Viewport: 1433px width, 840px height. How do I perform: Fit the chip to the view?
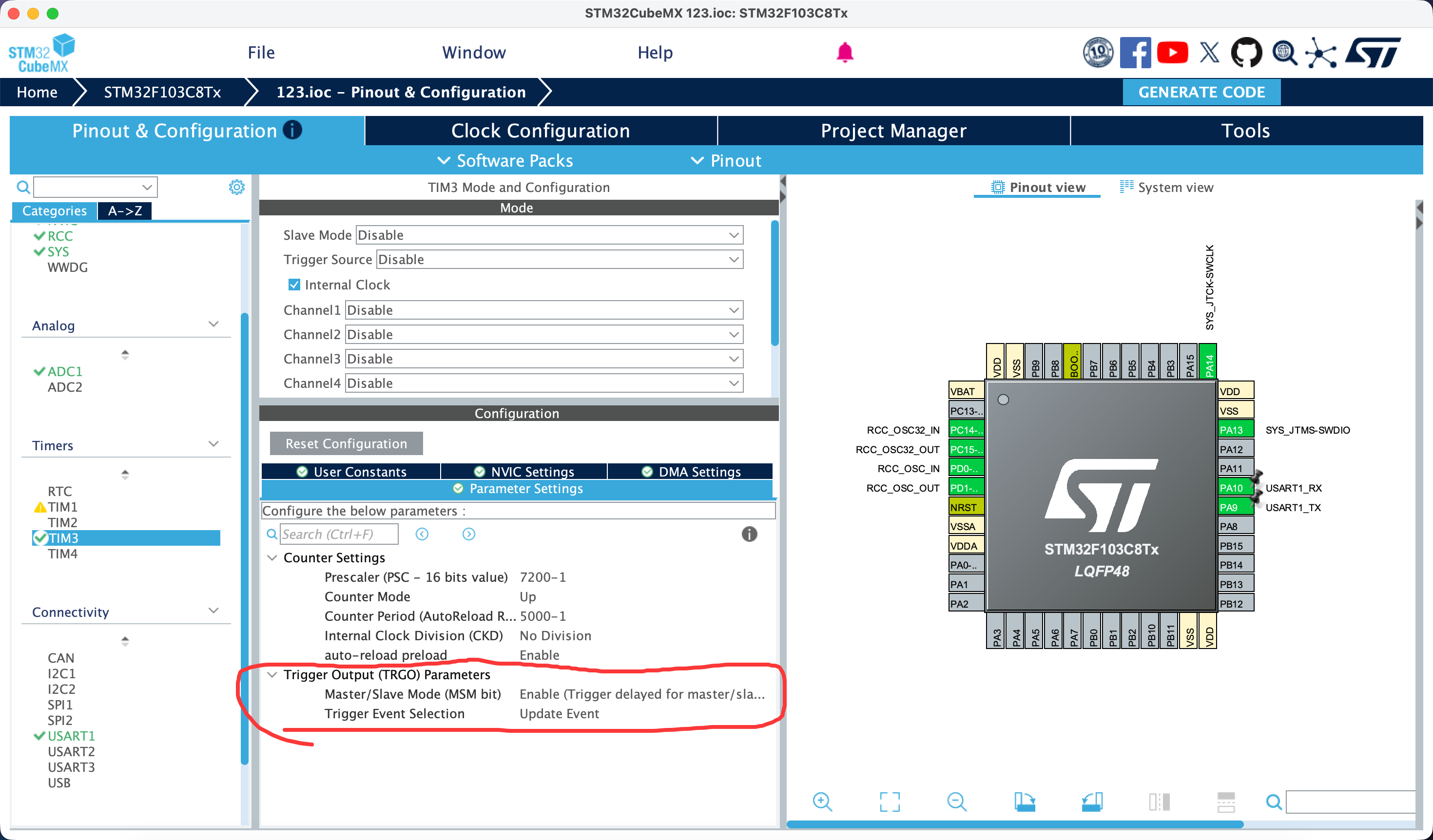click(890, 802)
